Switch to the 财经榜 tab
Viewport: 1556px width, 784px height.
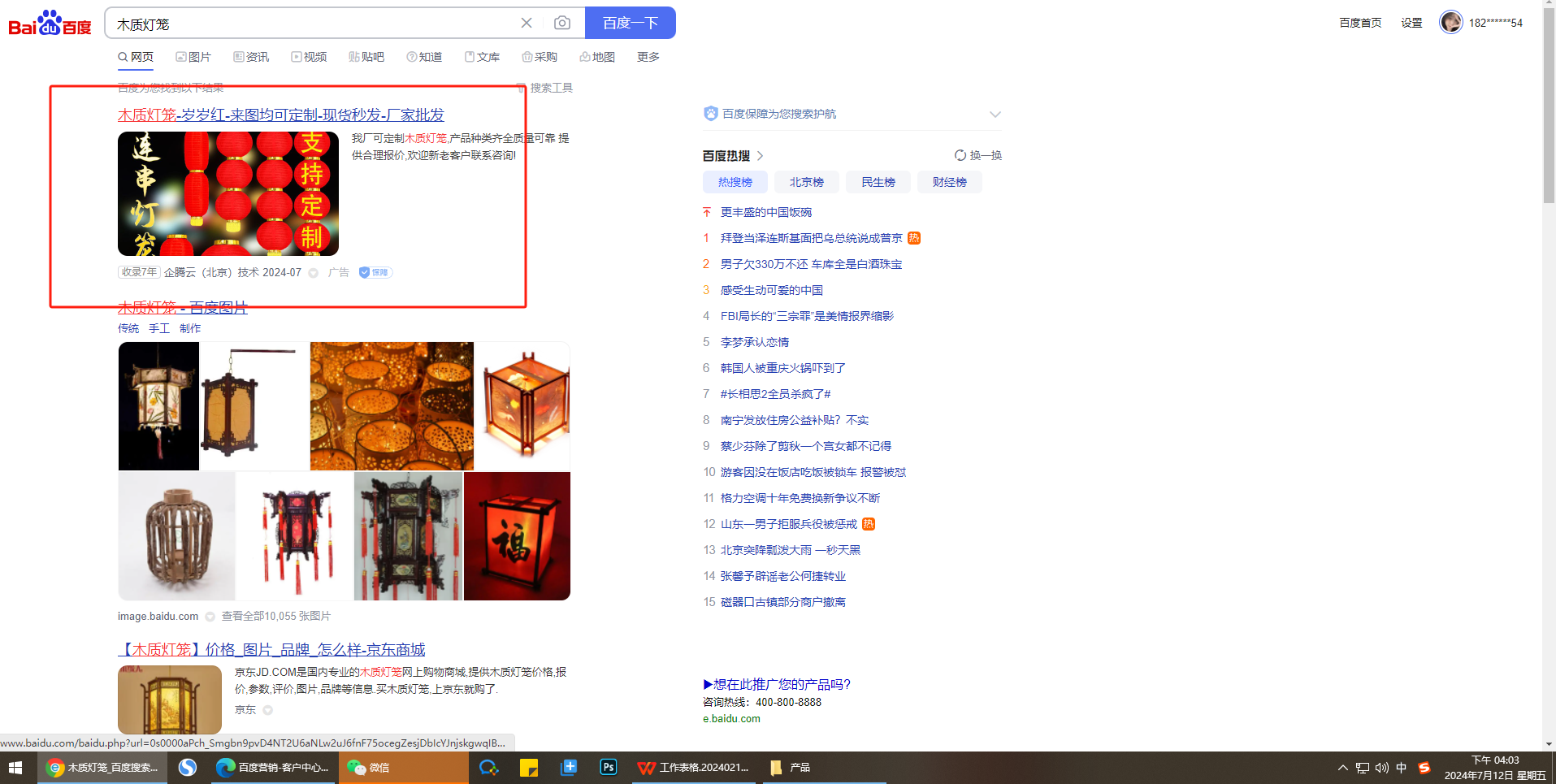pos(950,182)
